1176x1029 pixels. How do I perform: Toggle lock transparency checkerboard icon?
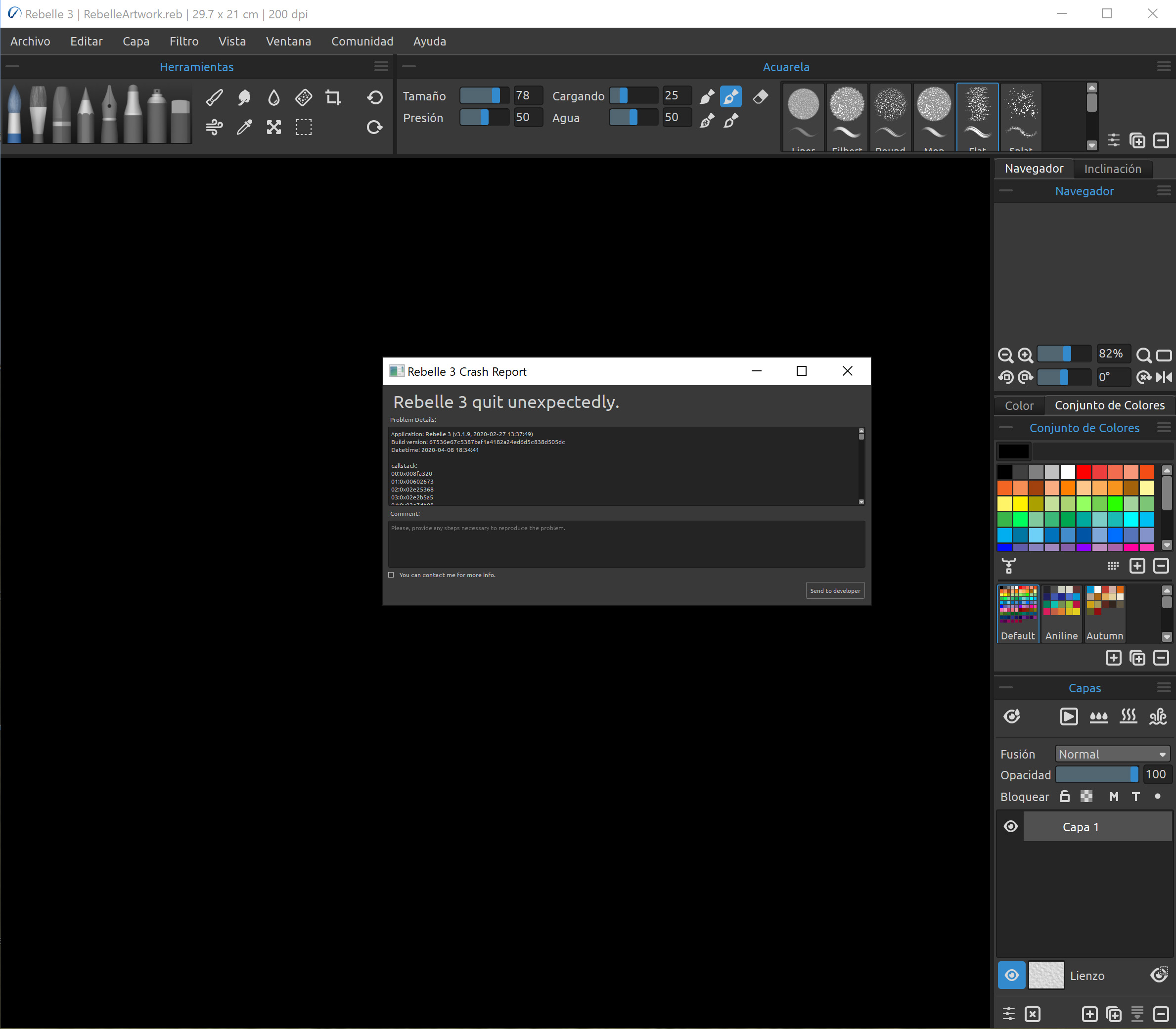pyautogui.click(x=1086, y=797)
